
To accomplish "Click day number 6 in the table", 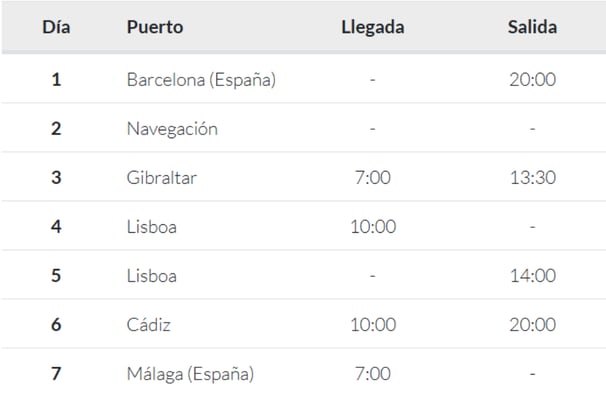I will click(x=56, y=325).
